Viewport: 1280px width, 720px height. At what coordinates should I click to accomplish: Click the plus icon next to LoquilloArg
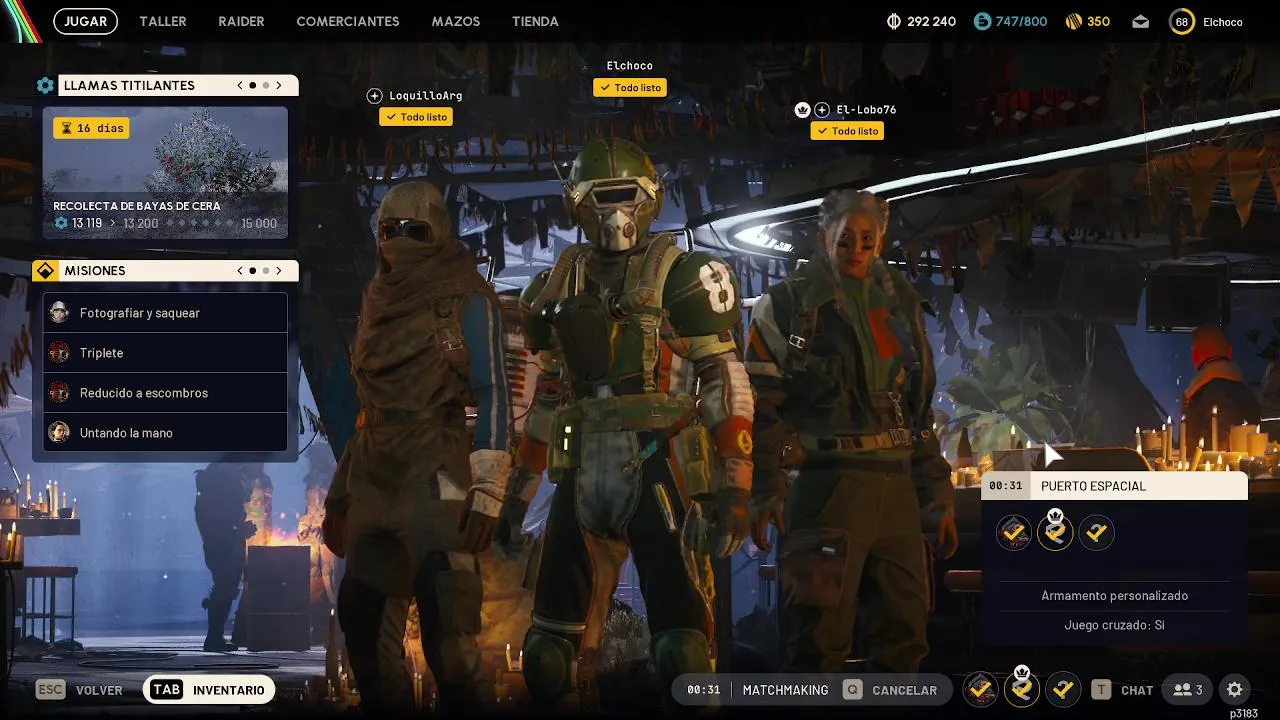tap(374, 96)
